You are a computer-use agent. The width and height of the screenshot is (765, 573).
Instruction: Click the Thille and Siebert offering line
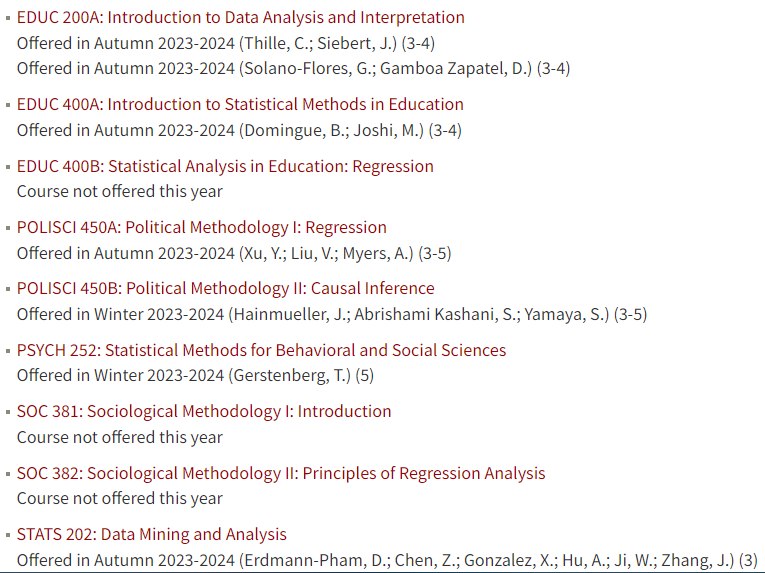coord(226,43)
